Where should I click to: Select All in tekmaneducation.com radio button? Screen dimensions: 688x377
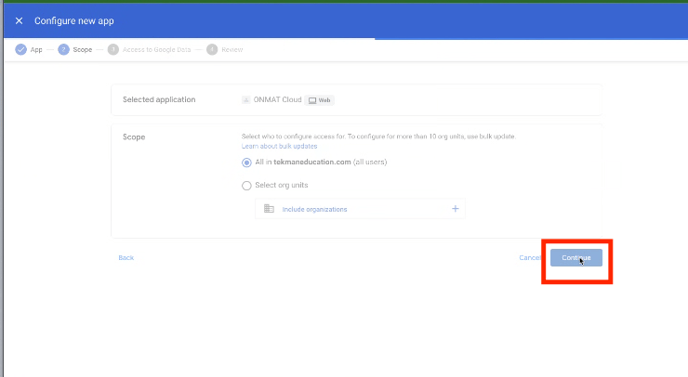click(247, 163)
